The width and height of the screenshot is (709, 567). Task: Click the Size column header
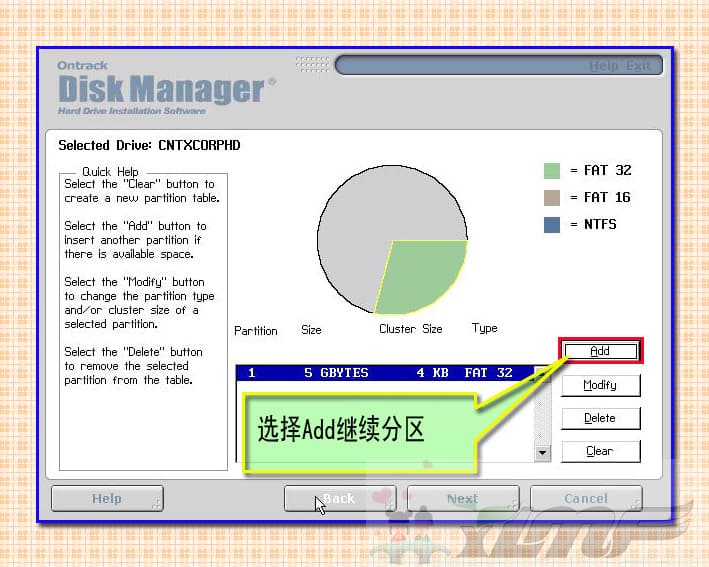point(312,330)
